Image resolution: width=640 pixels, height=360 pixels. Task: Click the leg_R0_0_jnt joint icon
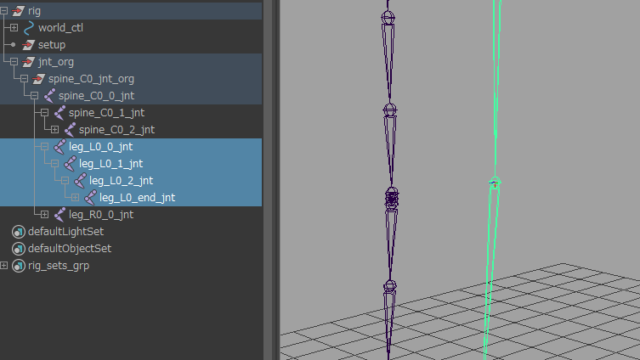tap(60, 215)
